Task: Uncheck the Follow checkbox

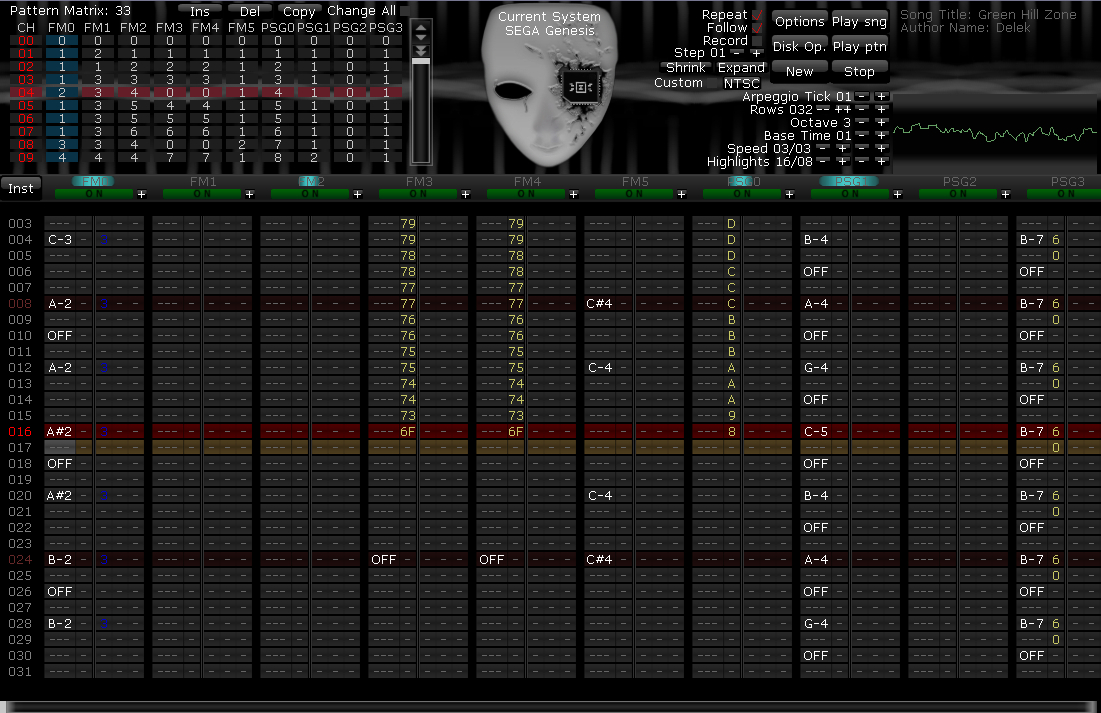Action: (756, 28)
